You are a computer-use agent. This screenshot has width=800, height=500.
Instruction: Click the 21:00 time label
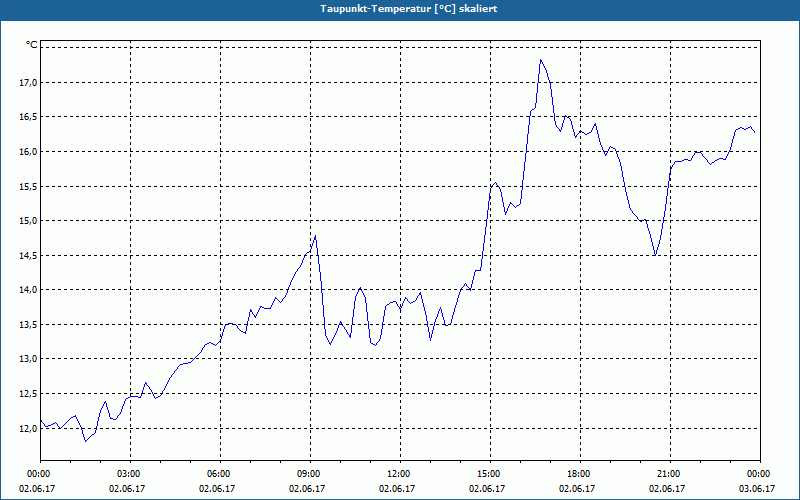[670, 474]
